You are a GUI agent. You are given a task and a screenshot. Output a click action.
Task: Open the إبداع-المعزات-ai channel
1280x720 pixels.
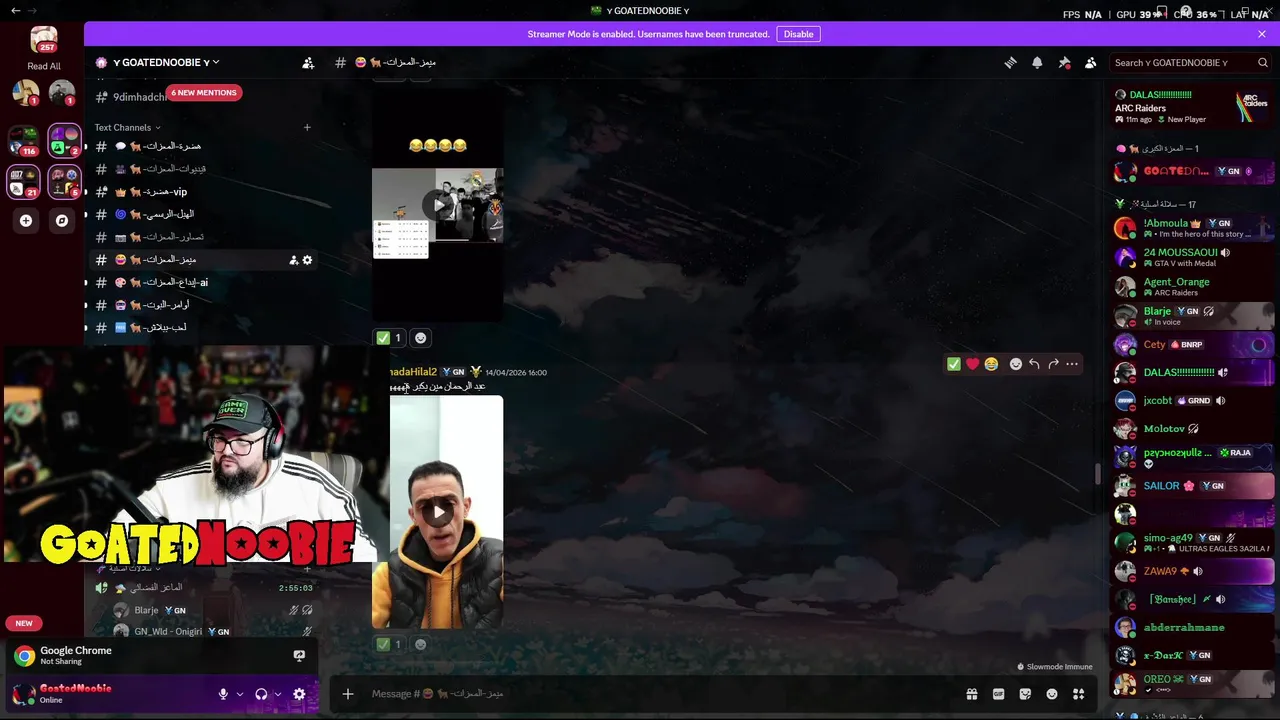tap(203, 282)
